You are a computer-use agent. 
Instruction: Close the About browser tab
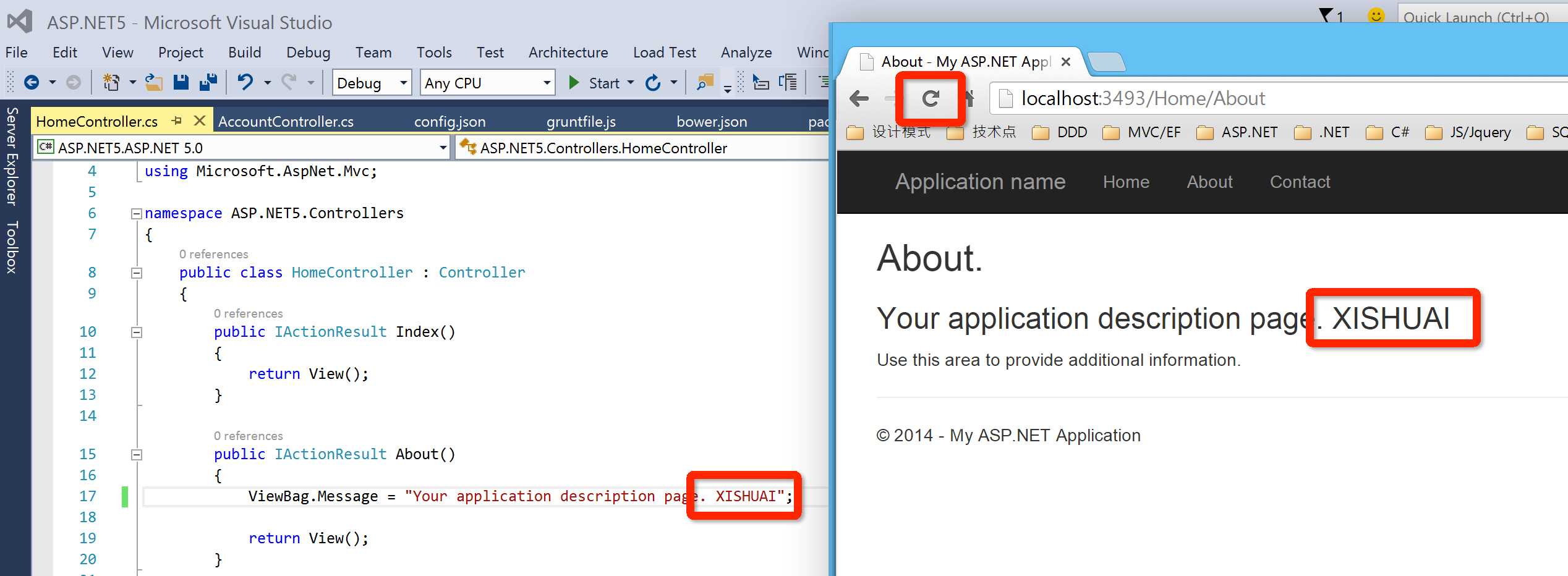(1065, 62)
